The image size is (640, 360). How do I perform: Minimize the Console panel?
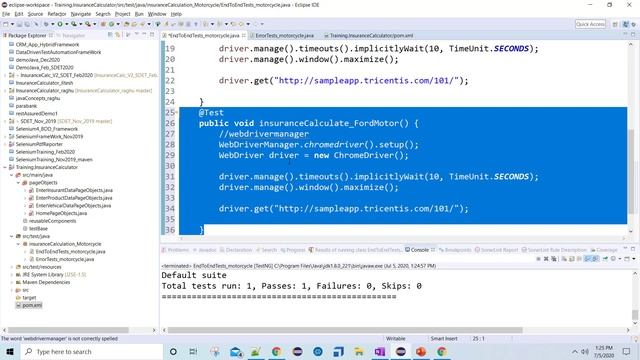point(625,249)
